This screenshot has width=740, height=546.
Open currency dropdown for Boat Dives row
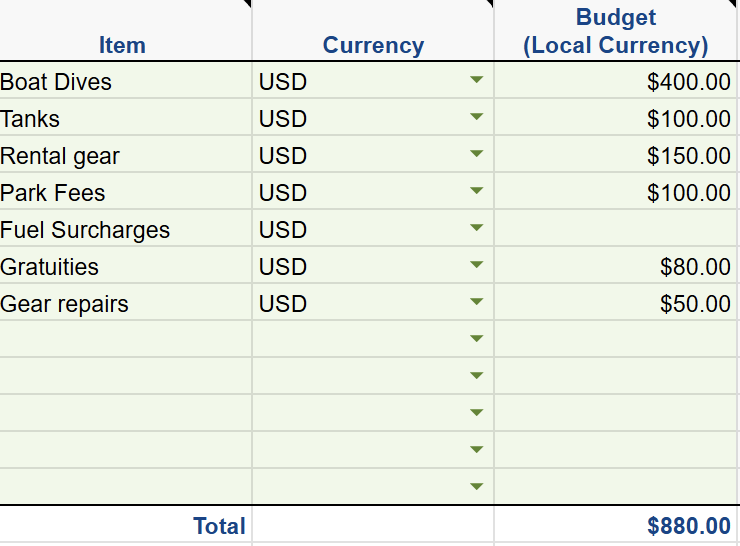pyautogui.click(x=476, y=81)
